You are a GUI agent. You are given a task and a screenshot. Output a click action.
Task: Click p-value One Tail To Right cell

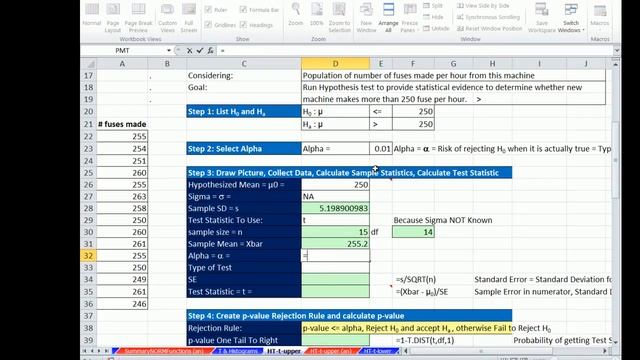pos(335,340)
